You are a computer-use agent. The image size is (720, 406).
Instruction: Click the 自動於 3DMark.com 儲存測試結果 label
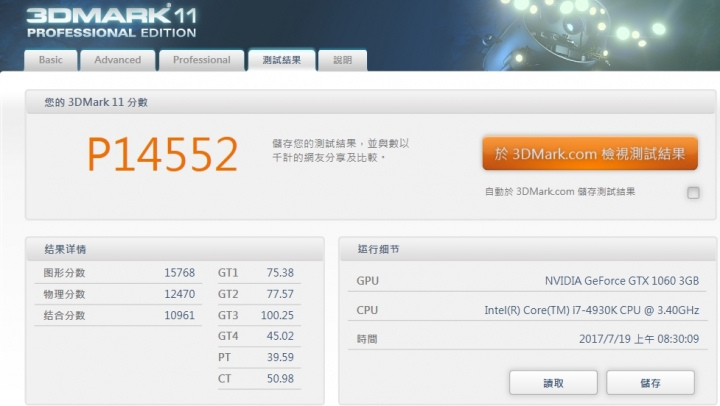pyautogui.click(x=560, y=192)
